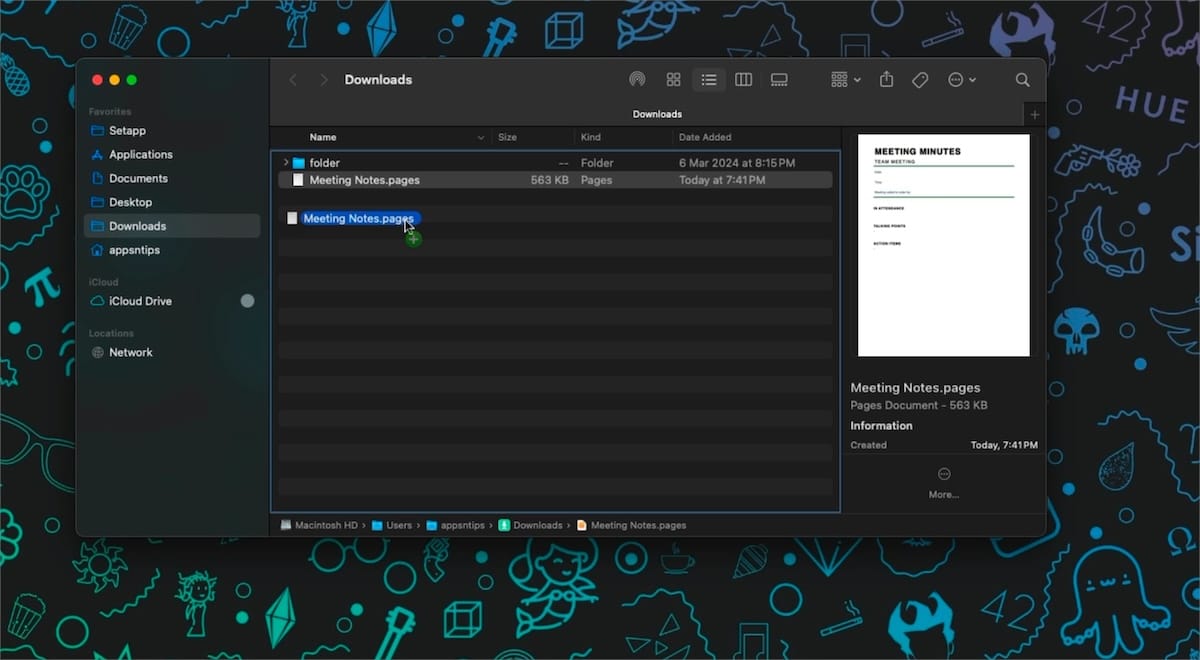
Task: Select list view in the toolbar
Action: coord(709,79)
